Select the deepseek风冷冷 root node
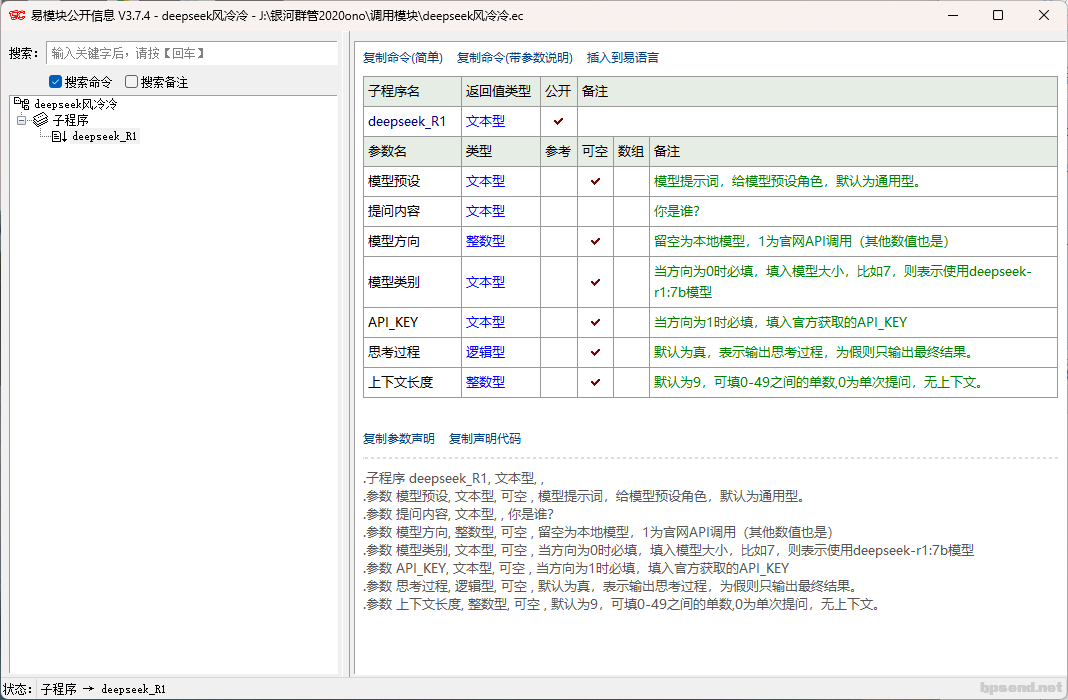The image size is (1068, 700). (76, 104)
